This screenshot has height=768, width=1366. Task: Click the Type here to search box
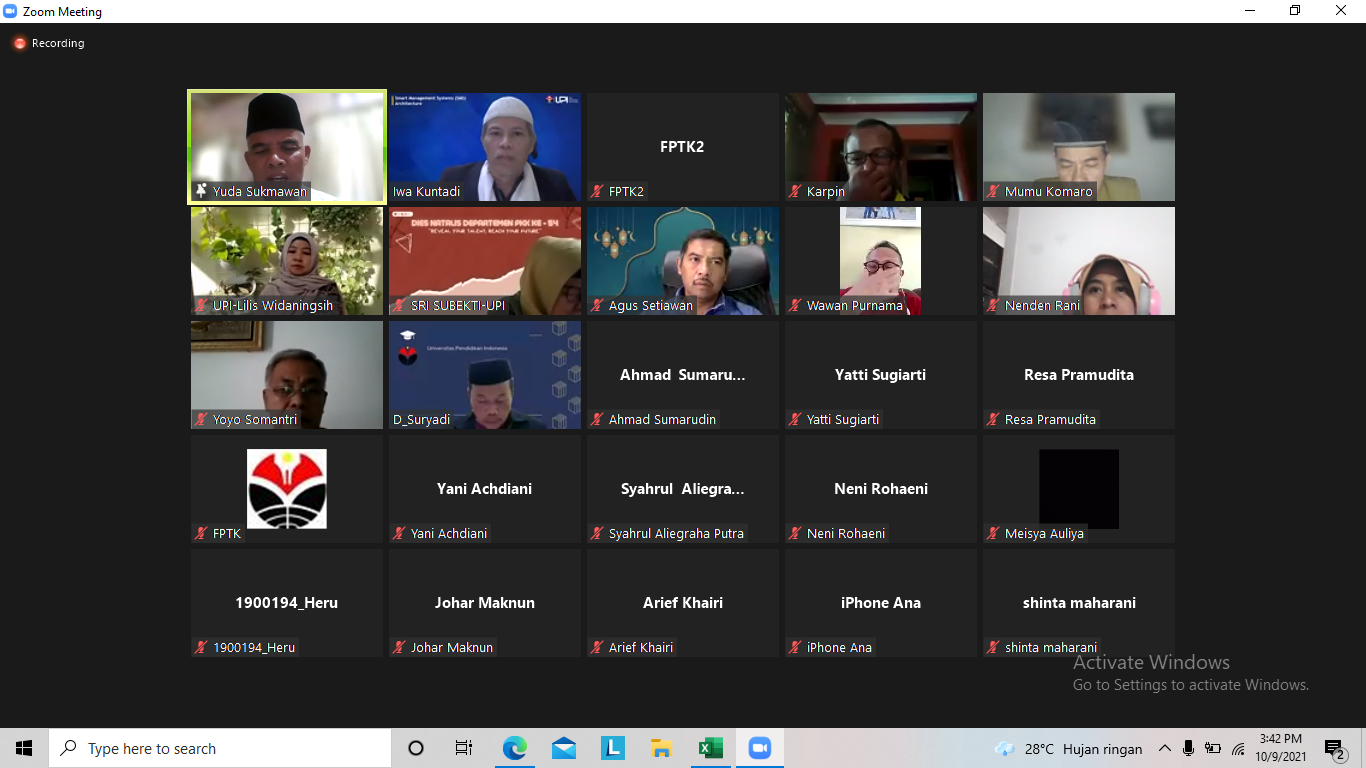point(220,748)
